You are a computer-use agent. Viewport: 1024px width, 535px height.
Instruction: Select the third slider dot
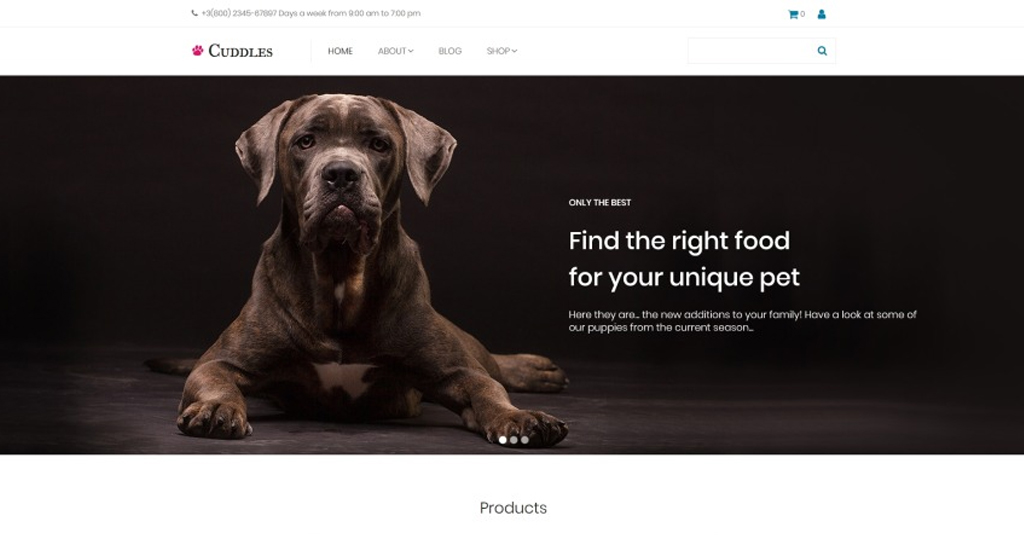coord(524,440)
